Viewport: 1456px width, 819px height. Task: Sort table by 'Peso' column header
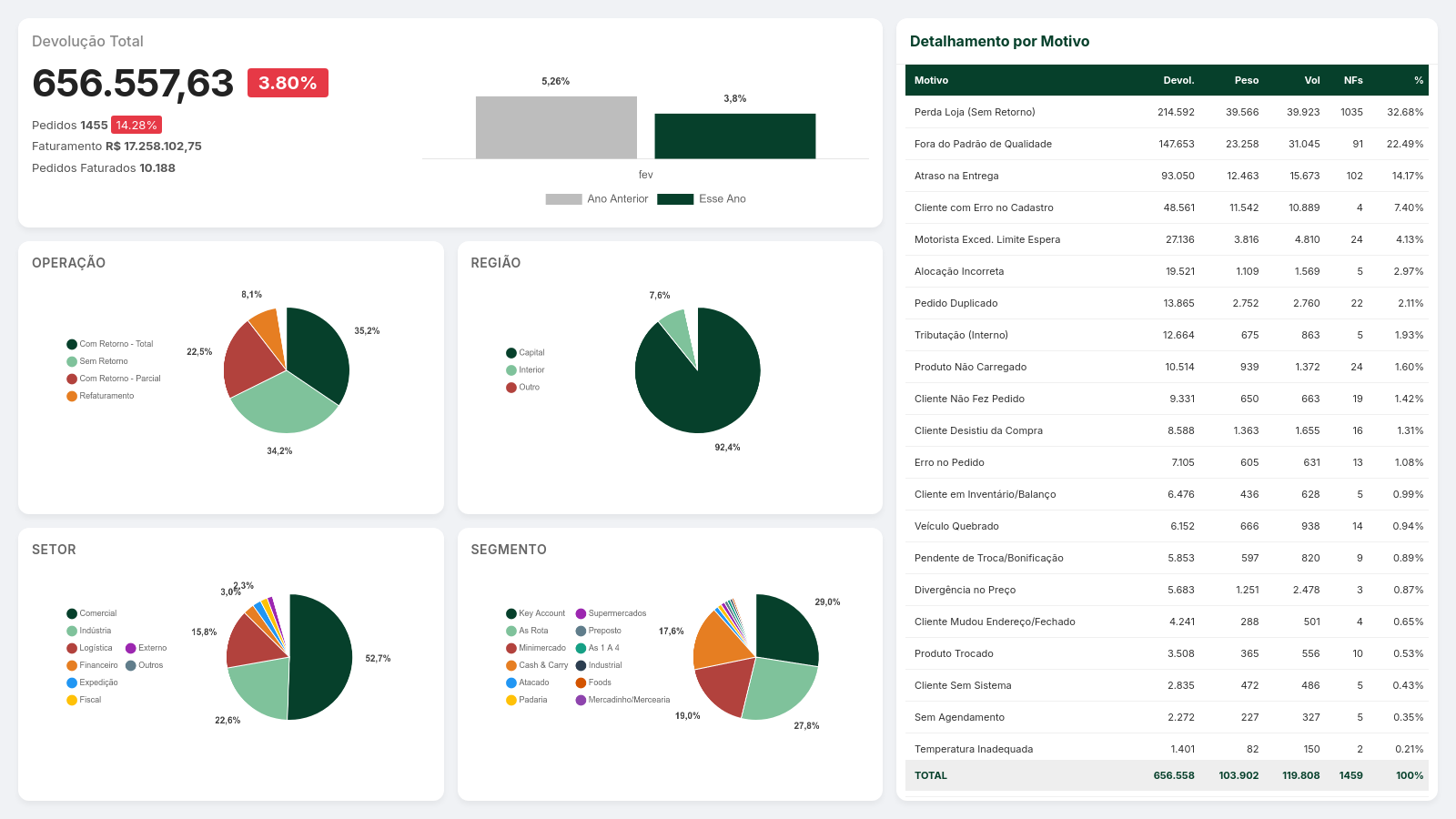click(x=1247, y=80)
